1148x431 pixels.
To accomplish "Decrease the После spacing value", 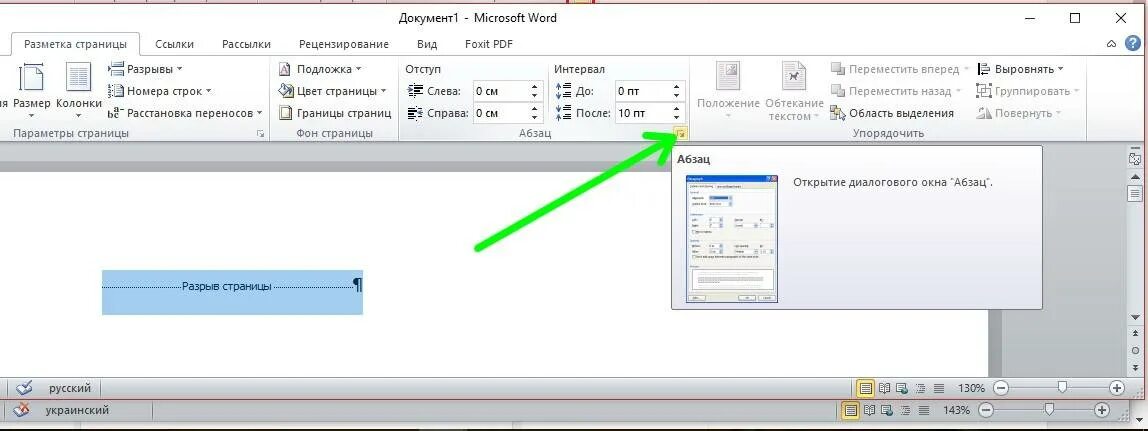I will [x=676, y=119].
